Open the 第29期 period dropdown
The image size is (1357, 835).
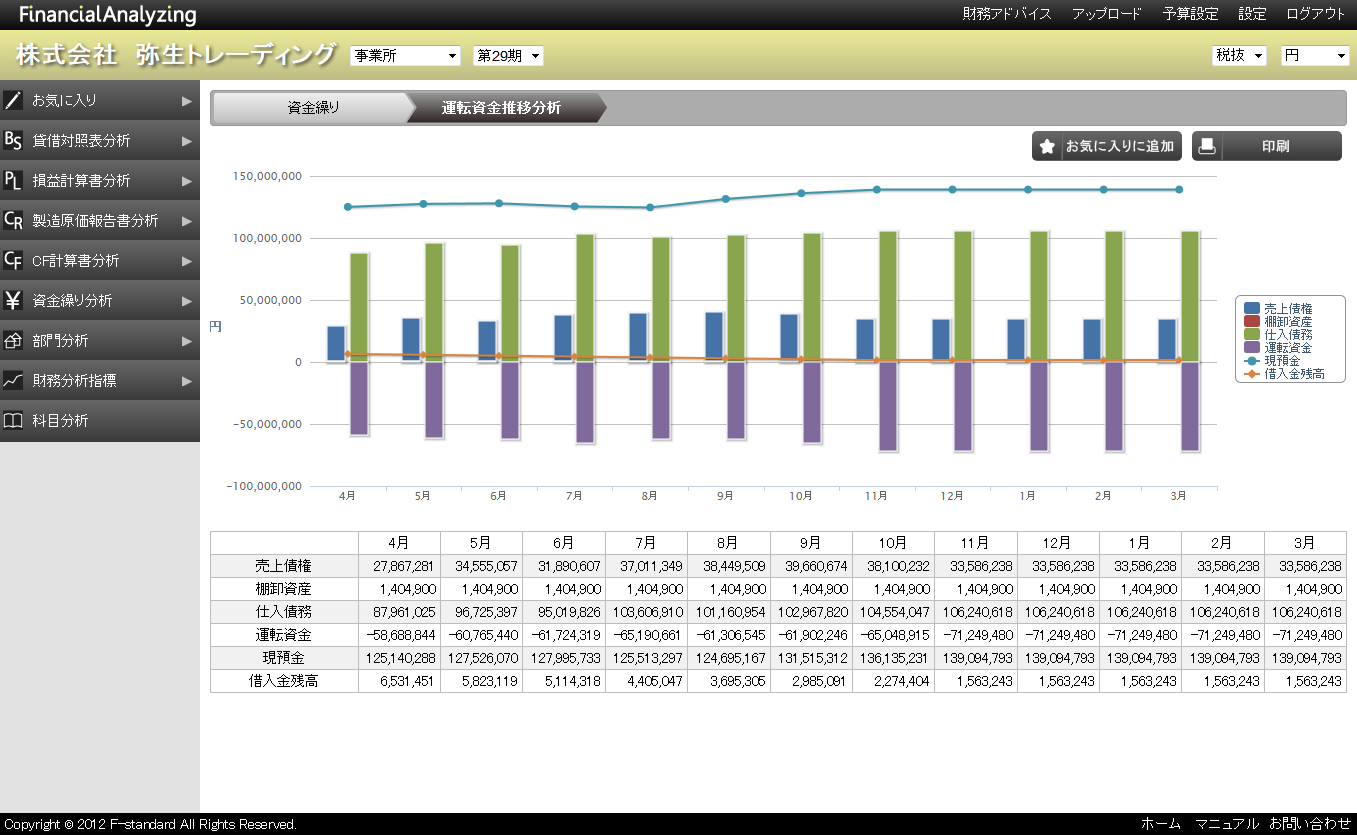click(508, 56)
